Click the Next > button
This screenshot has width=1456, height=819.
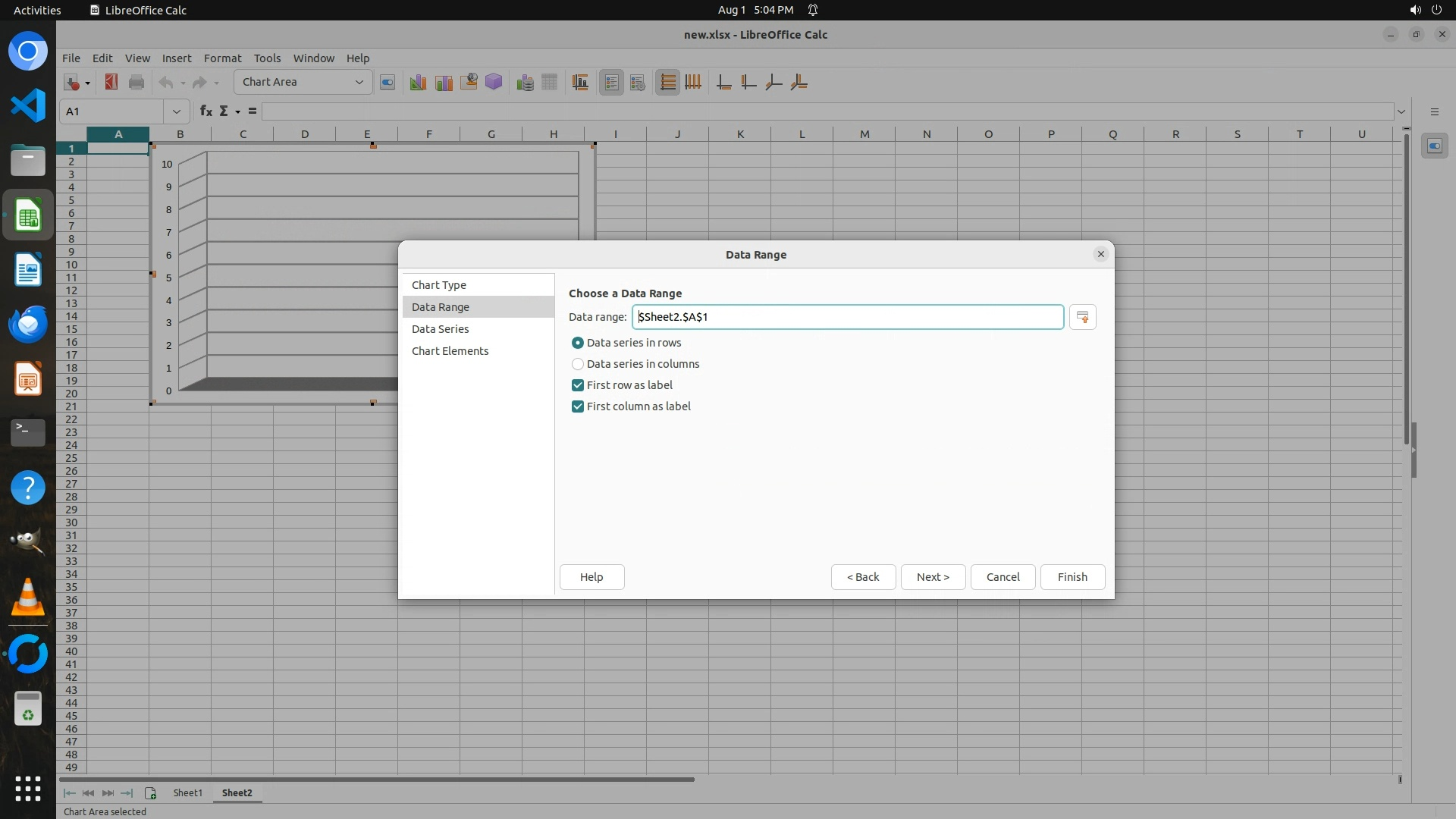[933, 577]
